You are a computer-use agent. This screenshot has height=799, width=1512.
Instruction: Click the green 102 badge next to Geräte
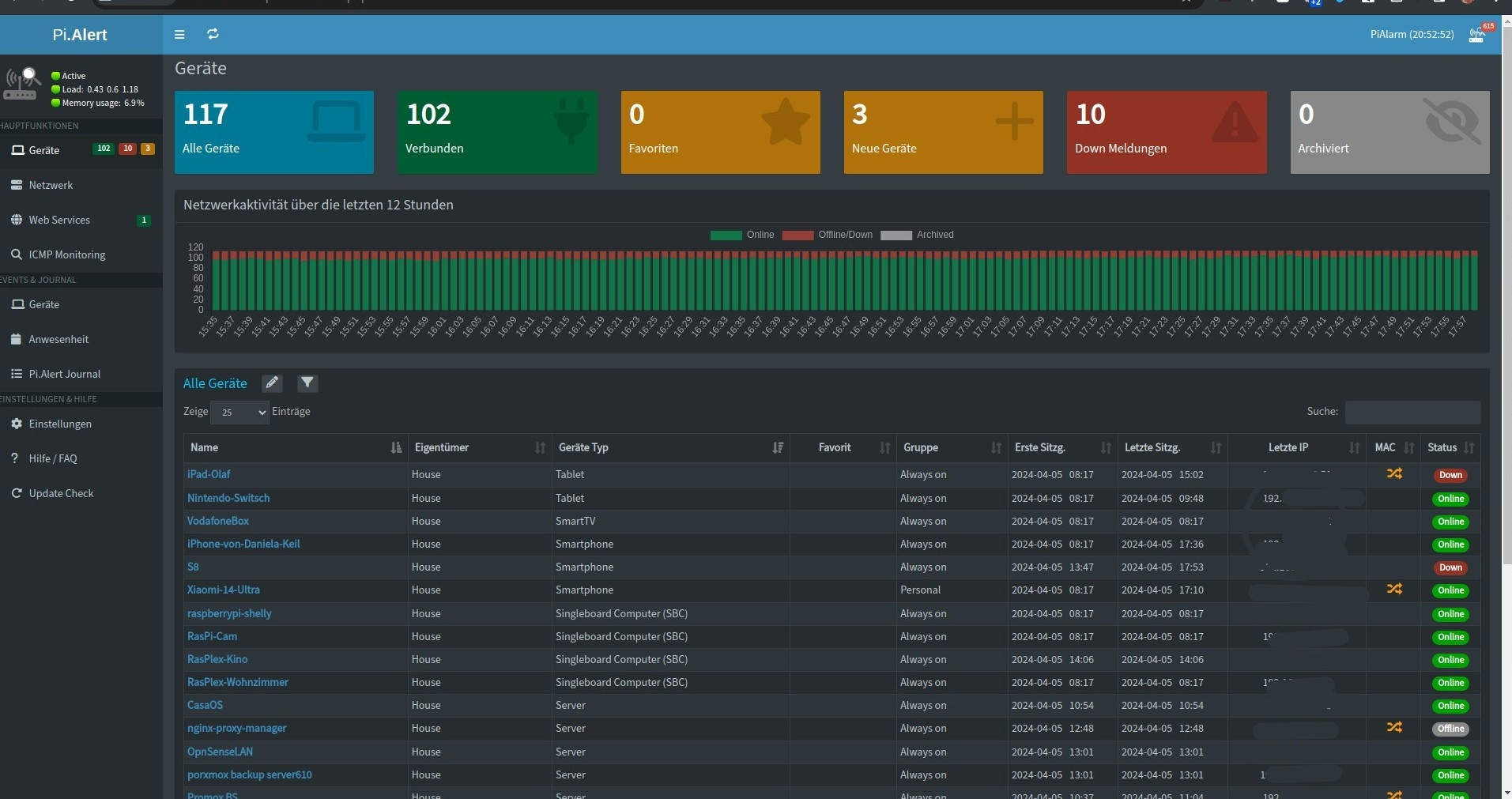(x=104, y=149)
